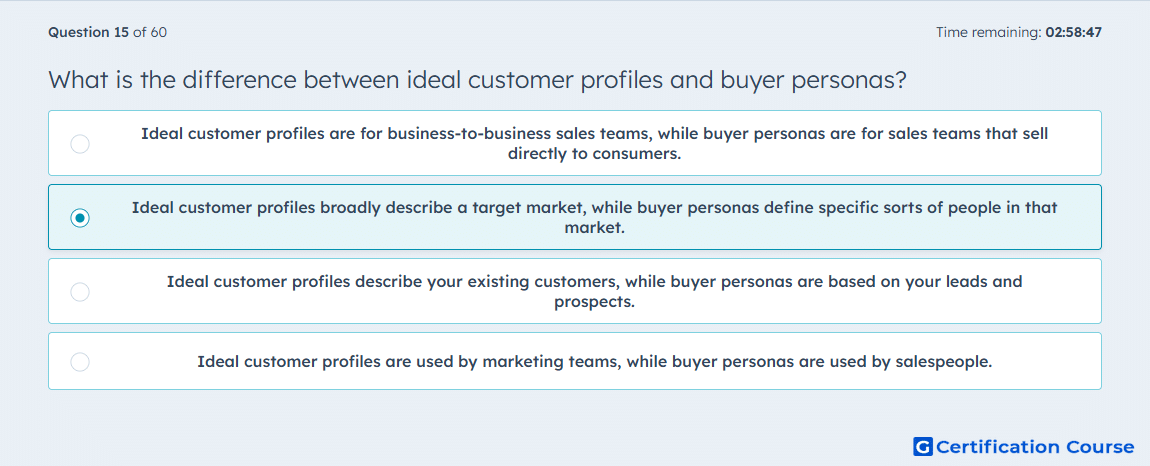This screenshot has width=1150, height=466.
Task: Click the Question 15 of 60 indicator
Action: 108,32
